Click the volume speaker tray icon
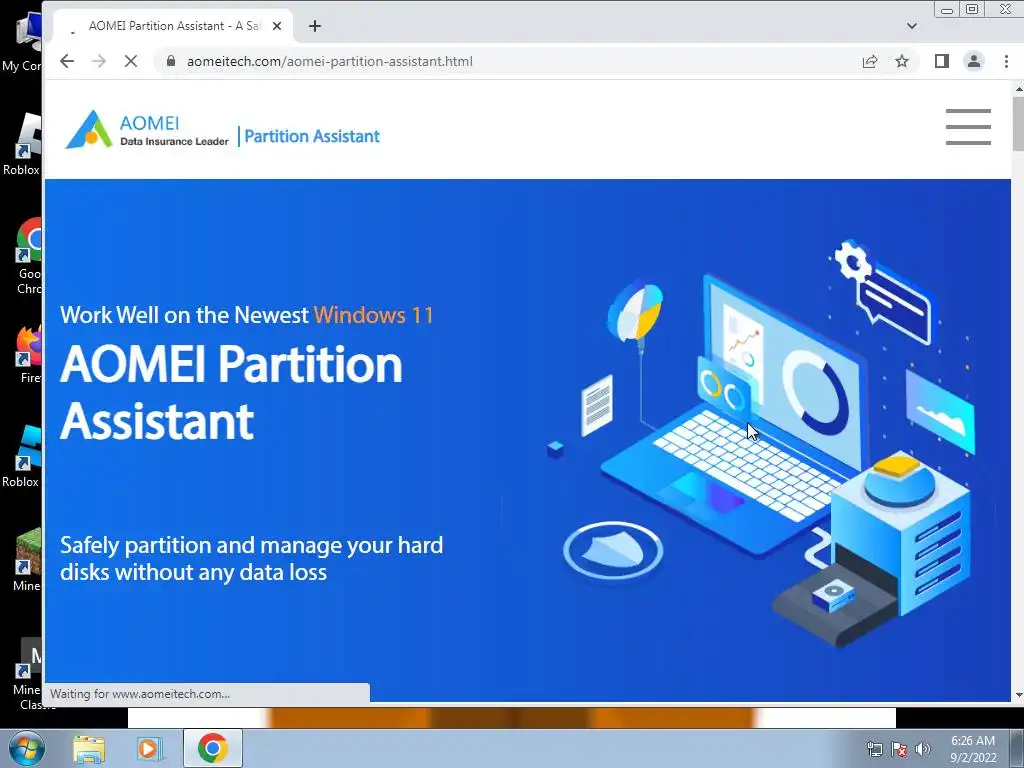This screenshot has width=1024, height=768. coord(923,749)
